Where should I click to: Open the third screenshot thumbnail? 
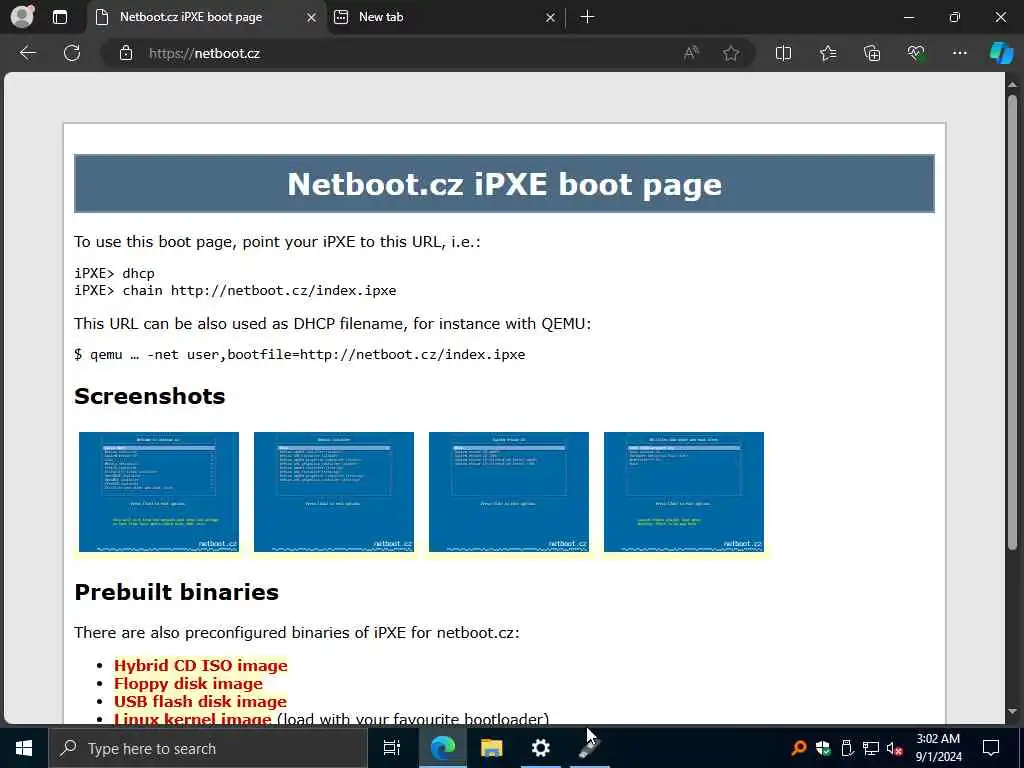pos(509,492)
